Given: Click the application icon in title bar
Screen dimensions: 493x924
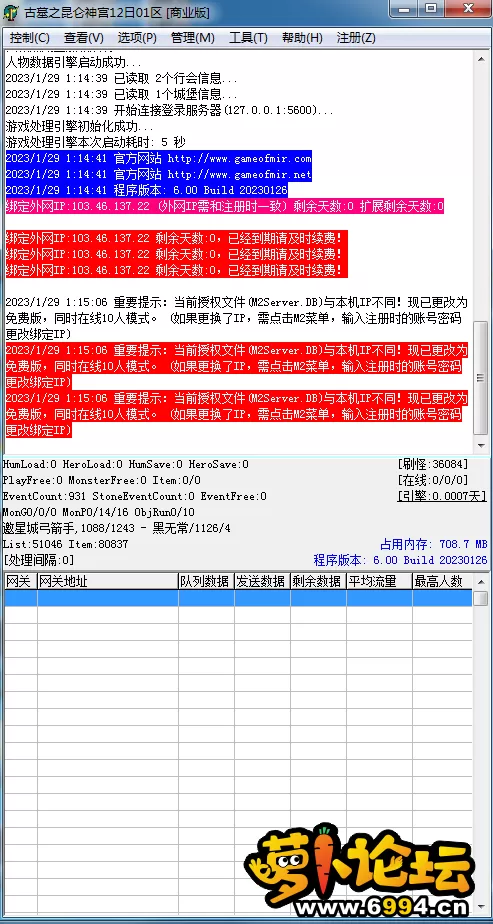Looking at the screenshot, I should [x=11, y=12].
